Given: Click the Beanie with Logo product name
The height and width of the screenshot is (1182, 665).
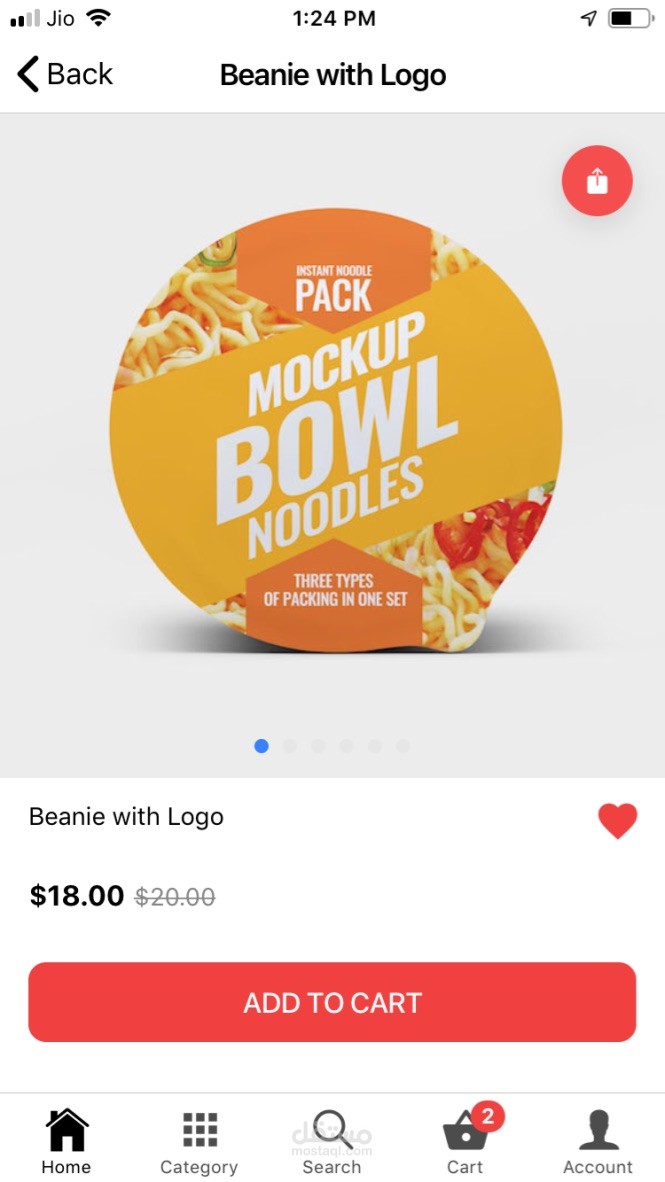Looking at the screenshot, I should click(126, 816).
